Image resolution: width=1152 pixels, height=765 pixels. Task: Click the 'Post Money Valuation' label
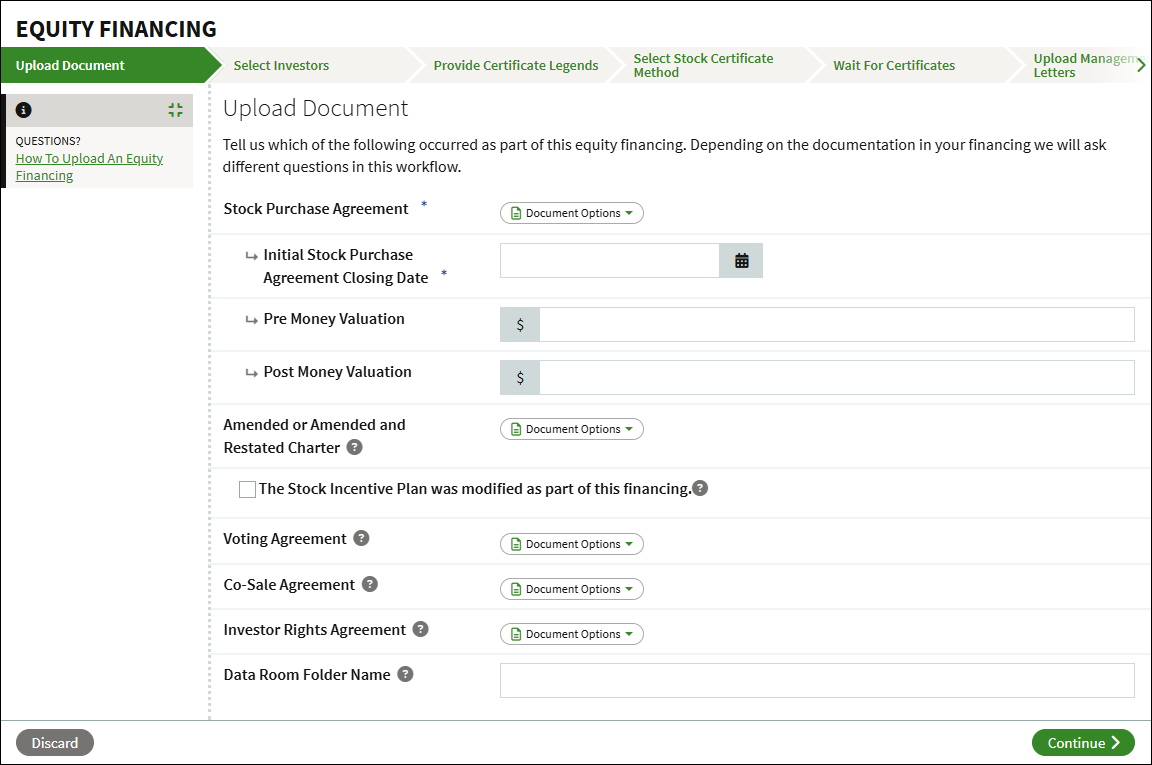click(x=337, y=372)
